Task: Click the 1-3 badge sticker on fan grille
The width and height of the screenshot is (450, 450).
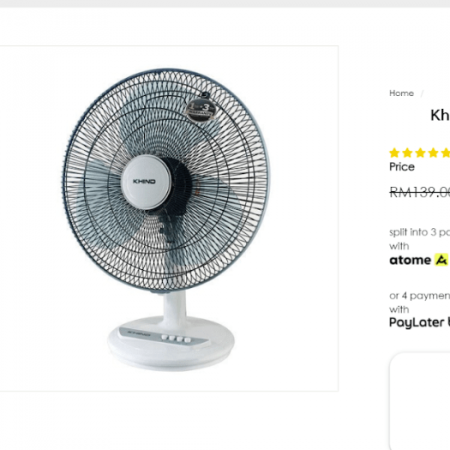Action: click(x=199, y=111)
